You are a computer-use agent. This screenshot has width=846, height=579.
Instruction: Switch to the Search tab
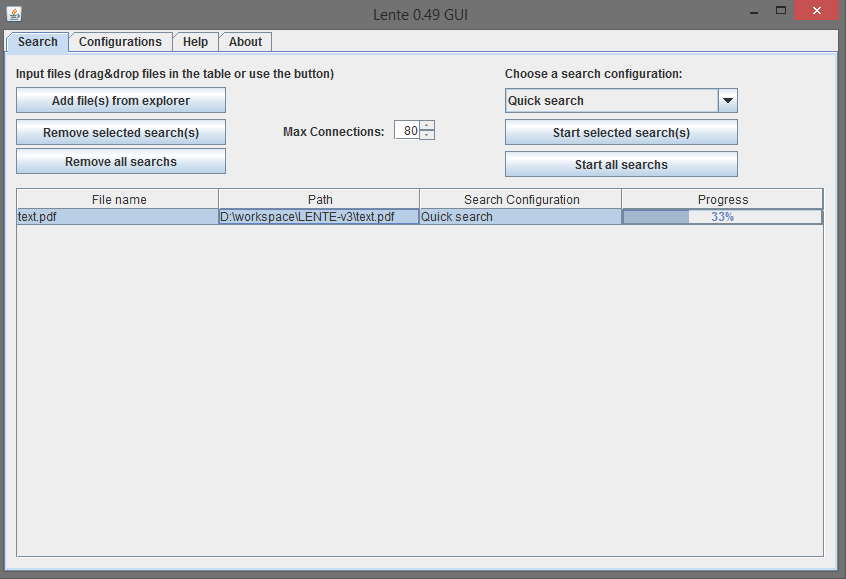37,42
